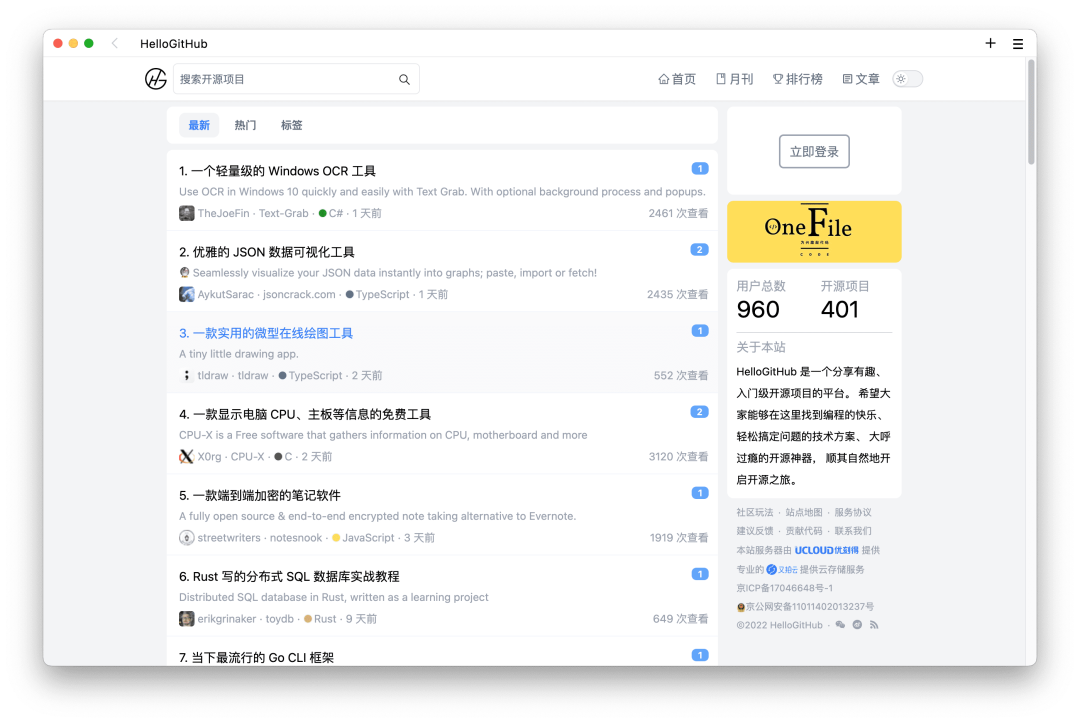Click the WeChat icon in footer
1080x723 pixels.
[x=840, y=625]
